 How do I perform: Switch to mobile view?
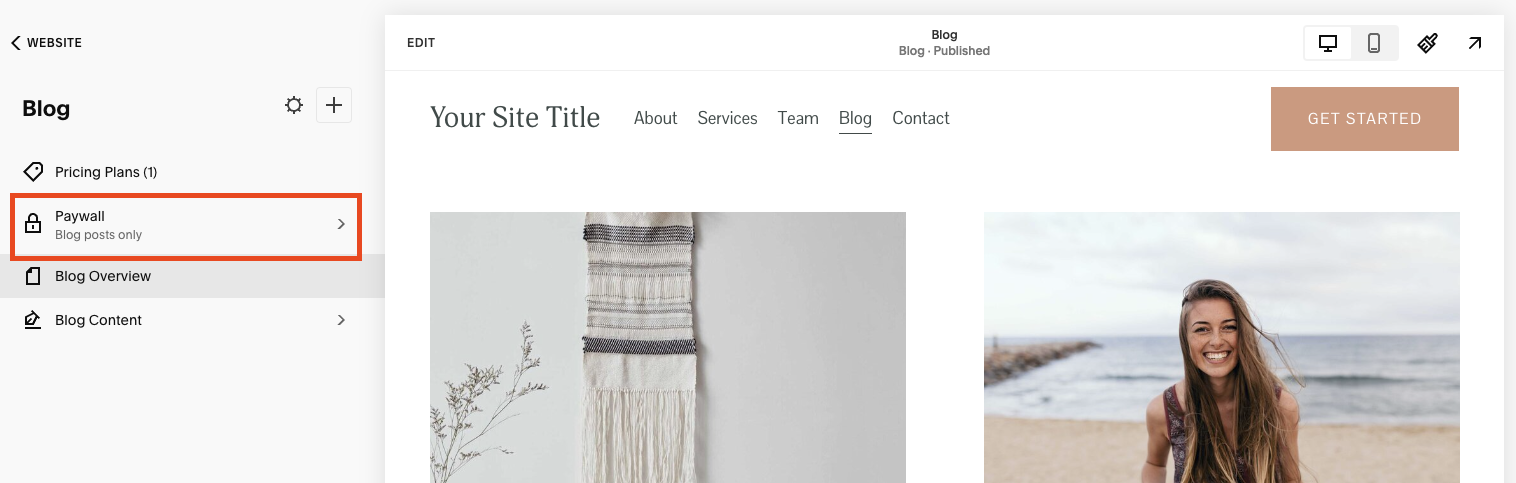(x=1374, y=43)
